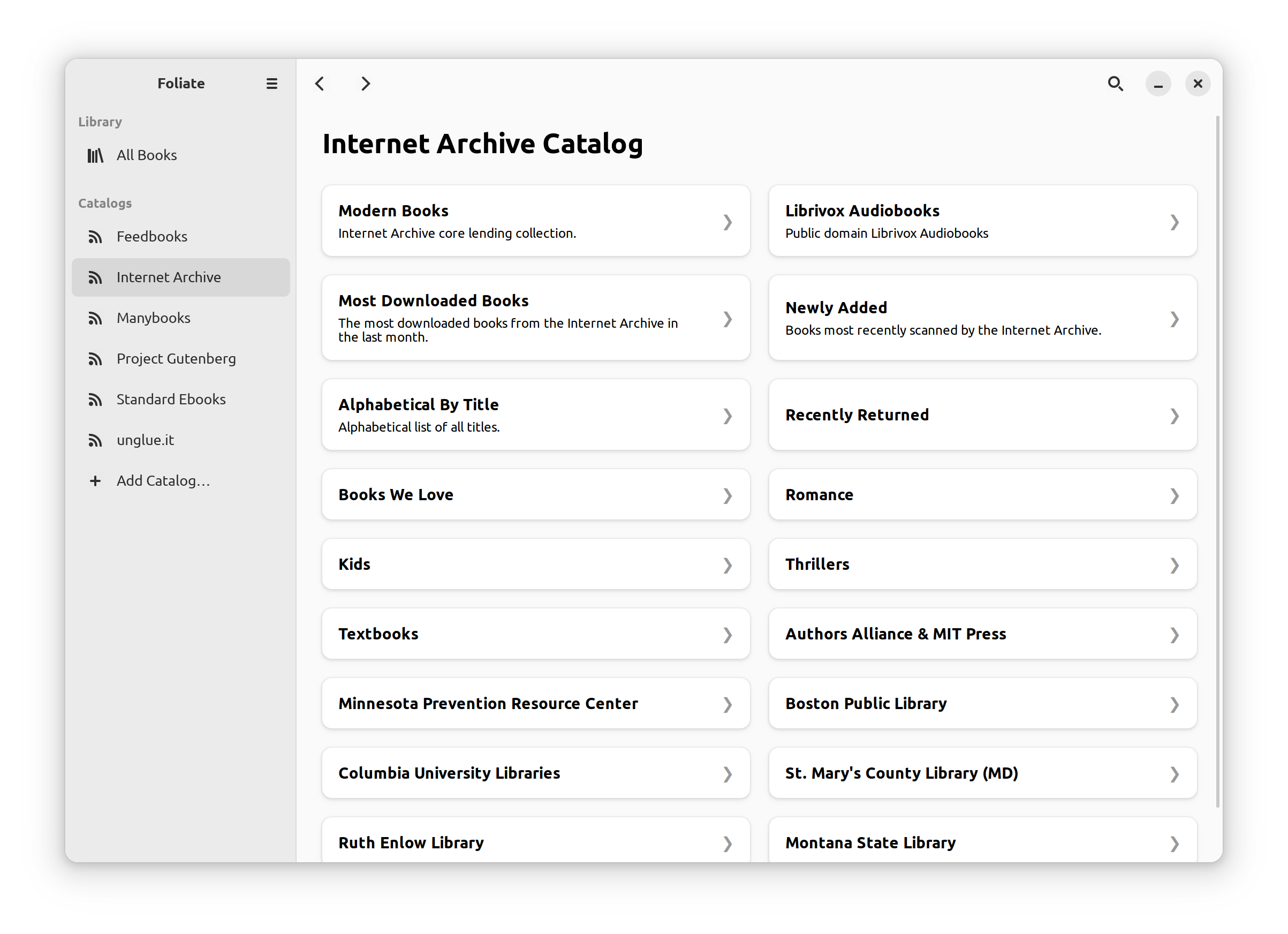Open the Books We Love collection
The height and width of the screenshot is (934, 1288).
click(535, 494)
